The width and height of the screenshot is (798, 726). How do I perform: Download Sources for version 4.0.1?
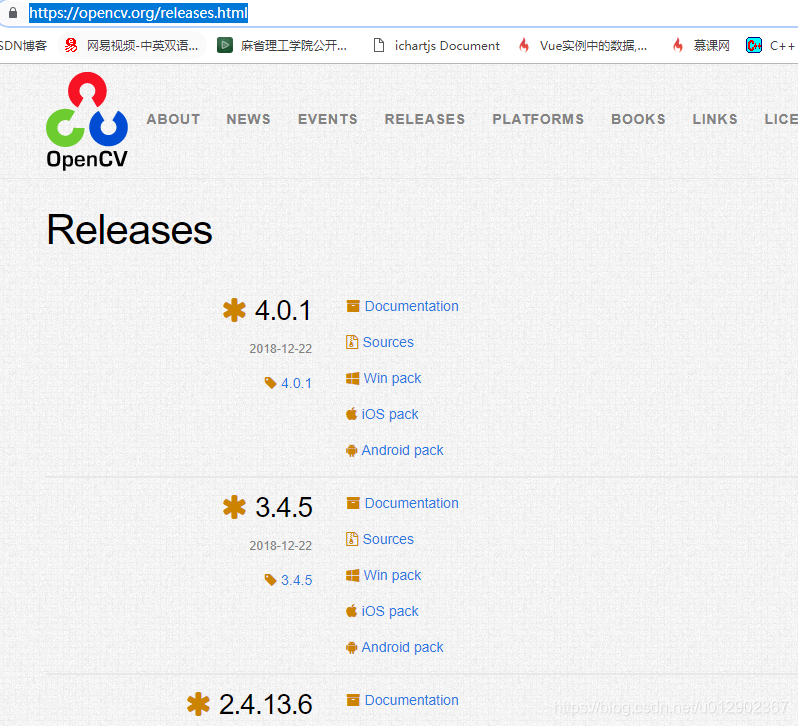[388, 342]
